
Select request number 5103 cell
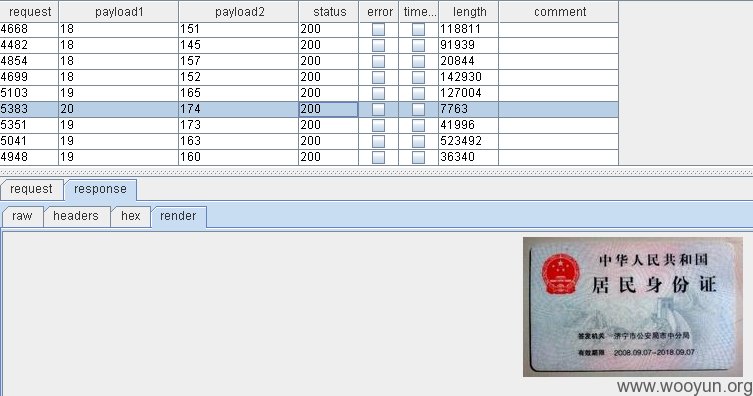pos(29,93)
